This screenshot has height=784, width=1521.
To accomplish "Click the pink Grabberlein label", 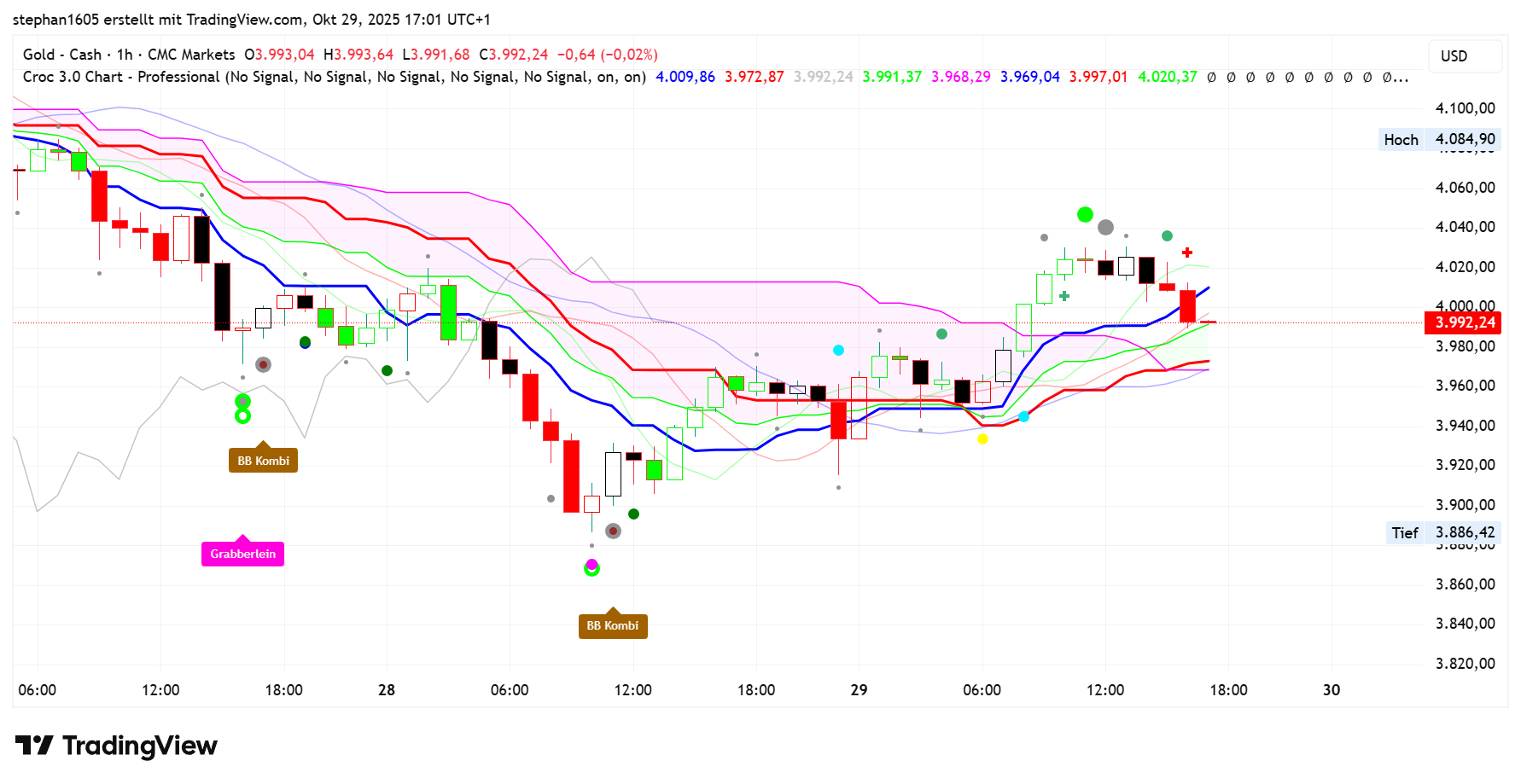I will [x=242, y=554].
